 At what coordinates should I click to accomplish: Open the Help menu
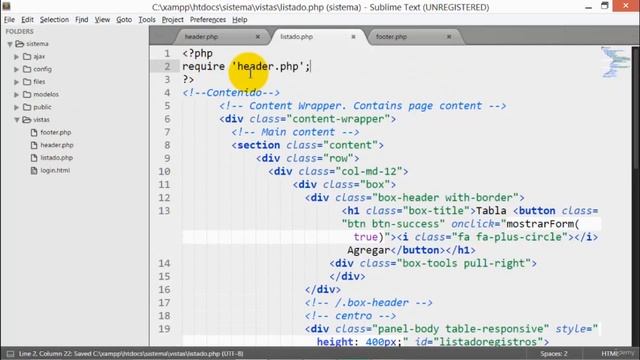[x=240, y=20]
